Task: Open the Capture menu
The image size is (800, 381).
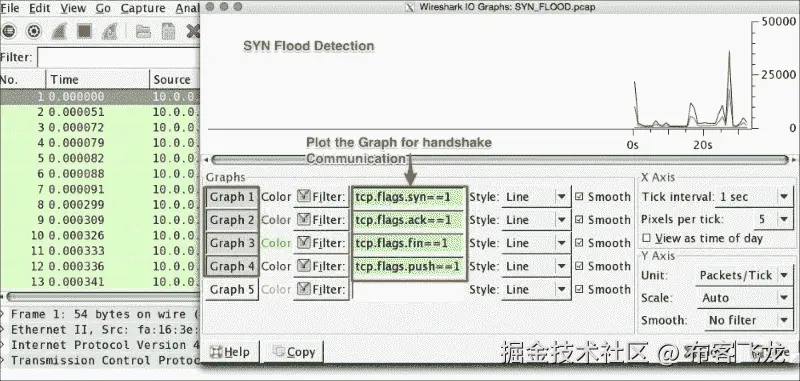Action: pyautogui.click(x=143, y=8)
